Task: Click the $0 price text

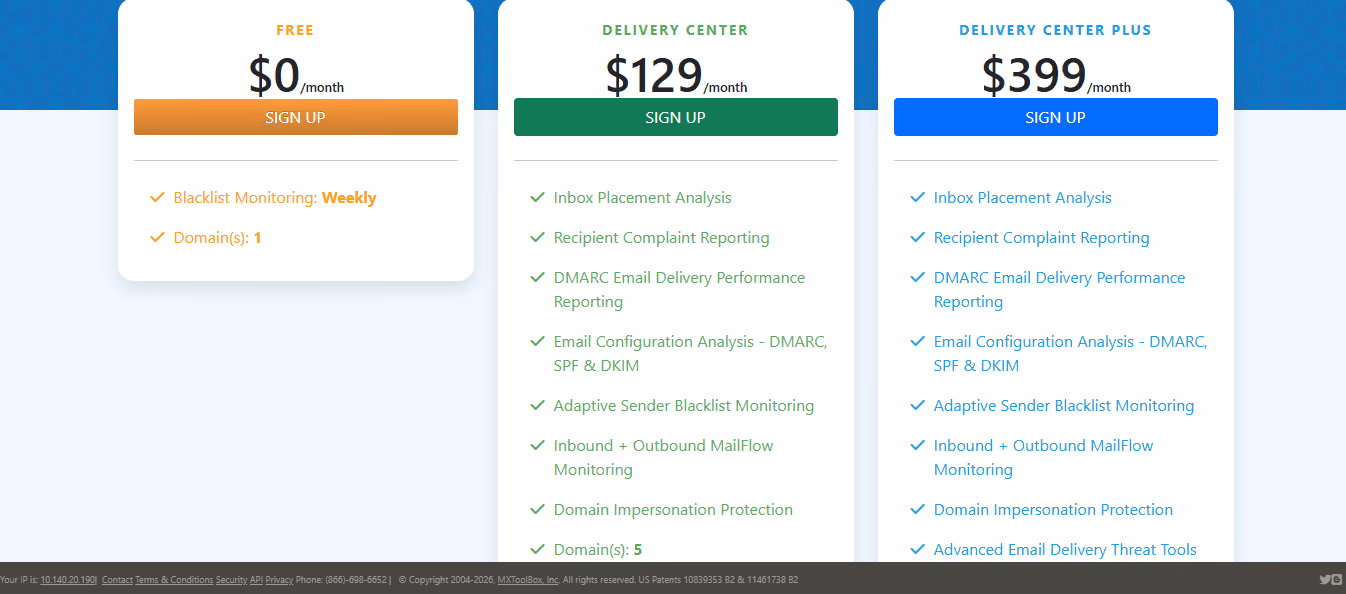Action: (274, 76)
